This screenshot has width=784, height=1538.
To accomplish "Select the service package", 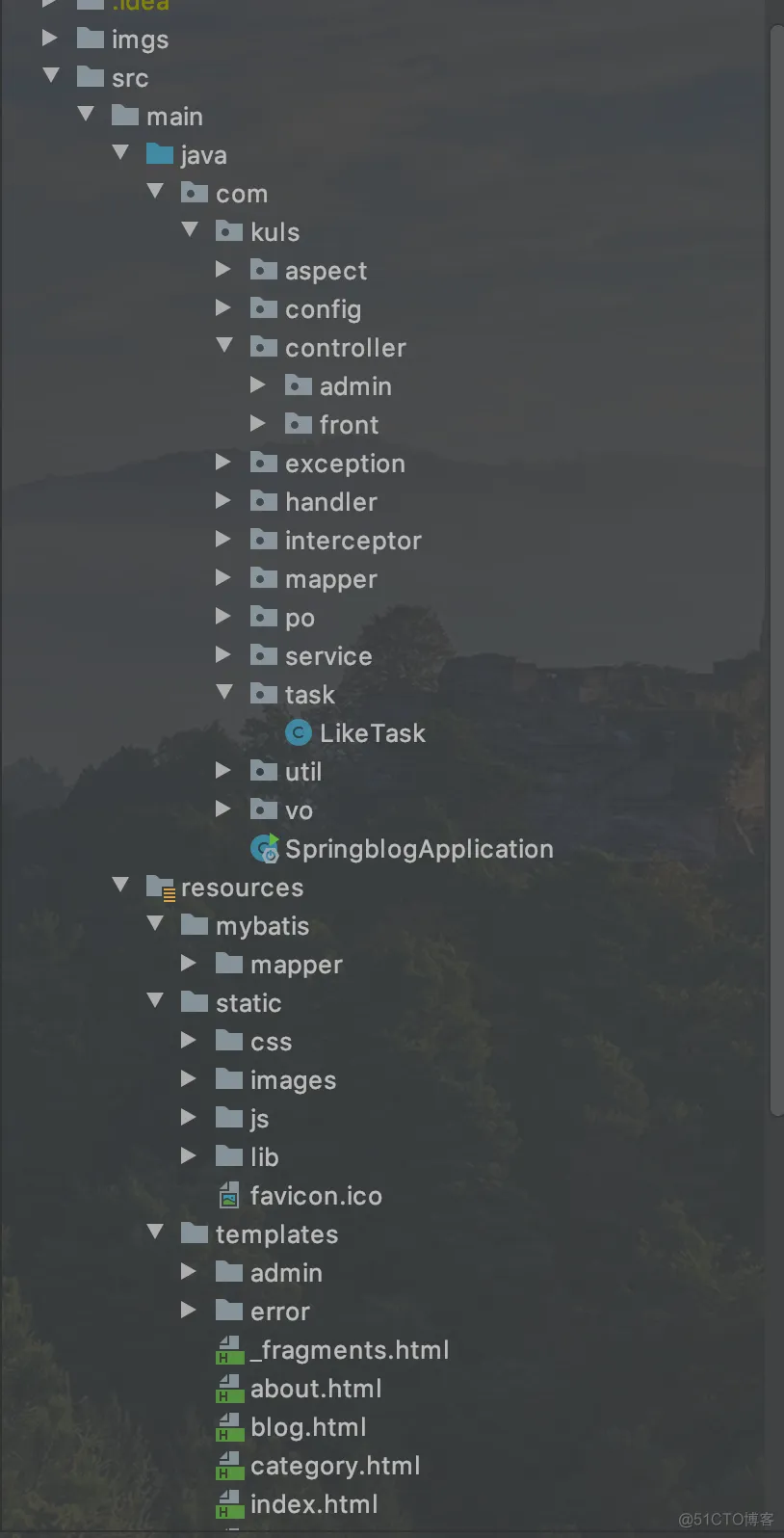I will point(327,656).
